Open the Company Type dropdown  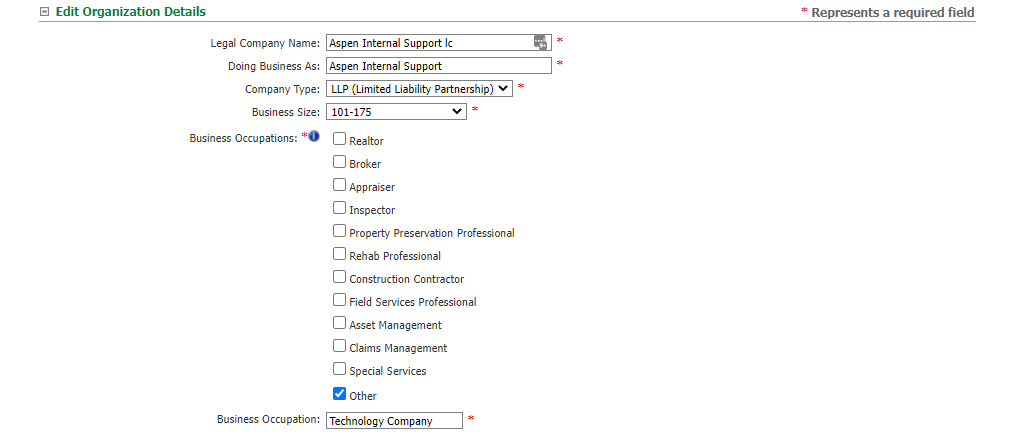pos(419,89)
